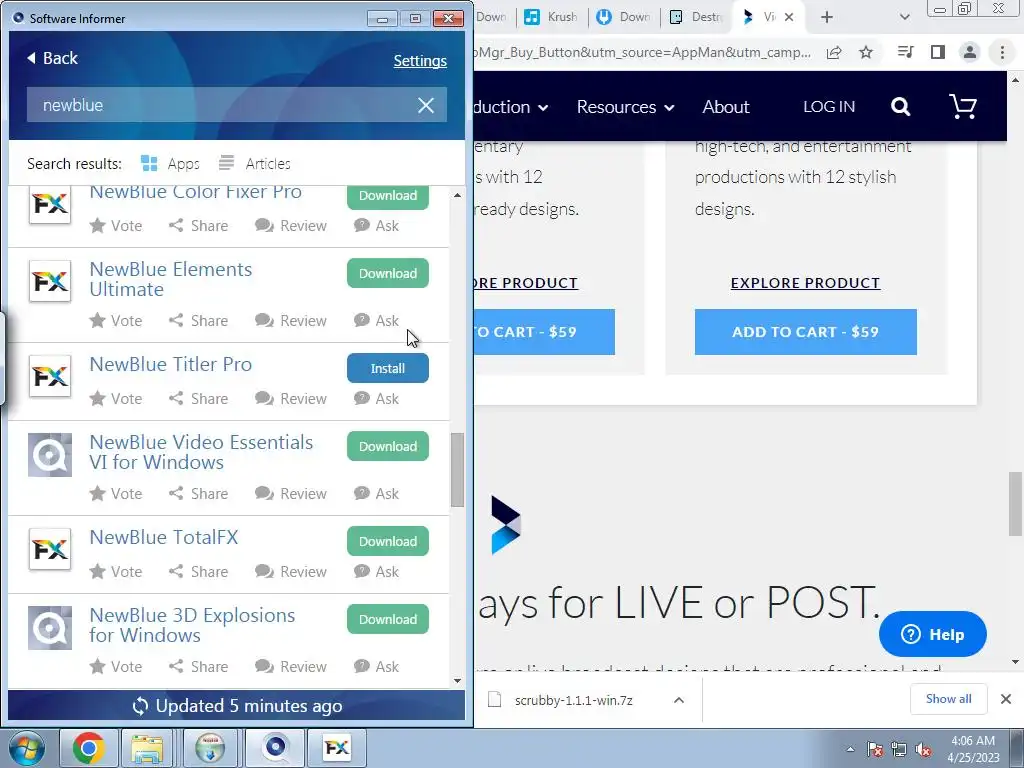The image size is (1024, 768).
Task: Expand Resources menu on NewBlue website
Action: tap(625, 107)
